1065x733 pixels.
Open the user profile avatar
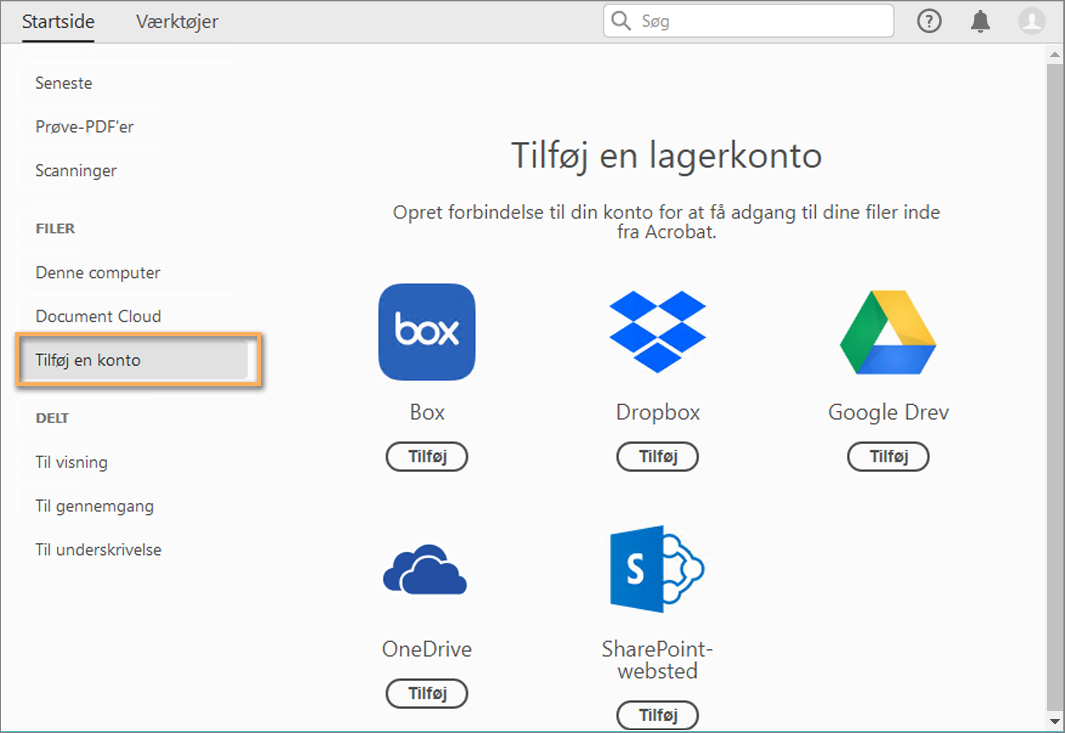point(1031,21)
